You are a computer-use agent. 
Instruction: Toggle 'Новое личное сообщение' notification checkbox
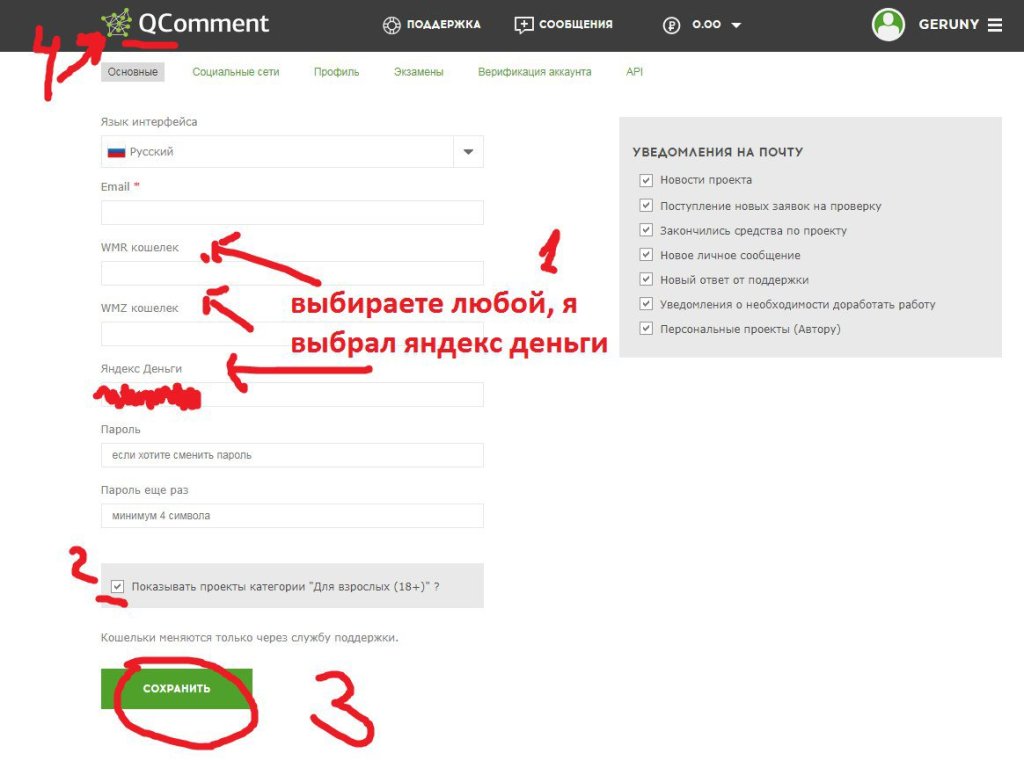645,255
